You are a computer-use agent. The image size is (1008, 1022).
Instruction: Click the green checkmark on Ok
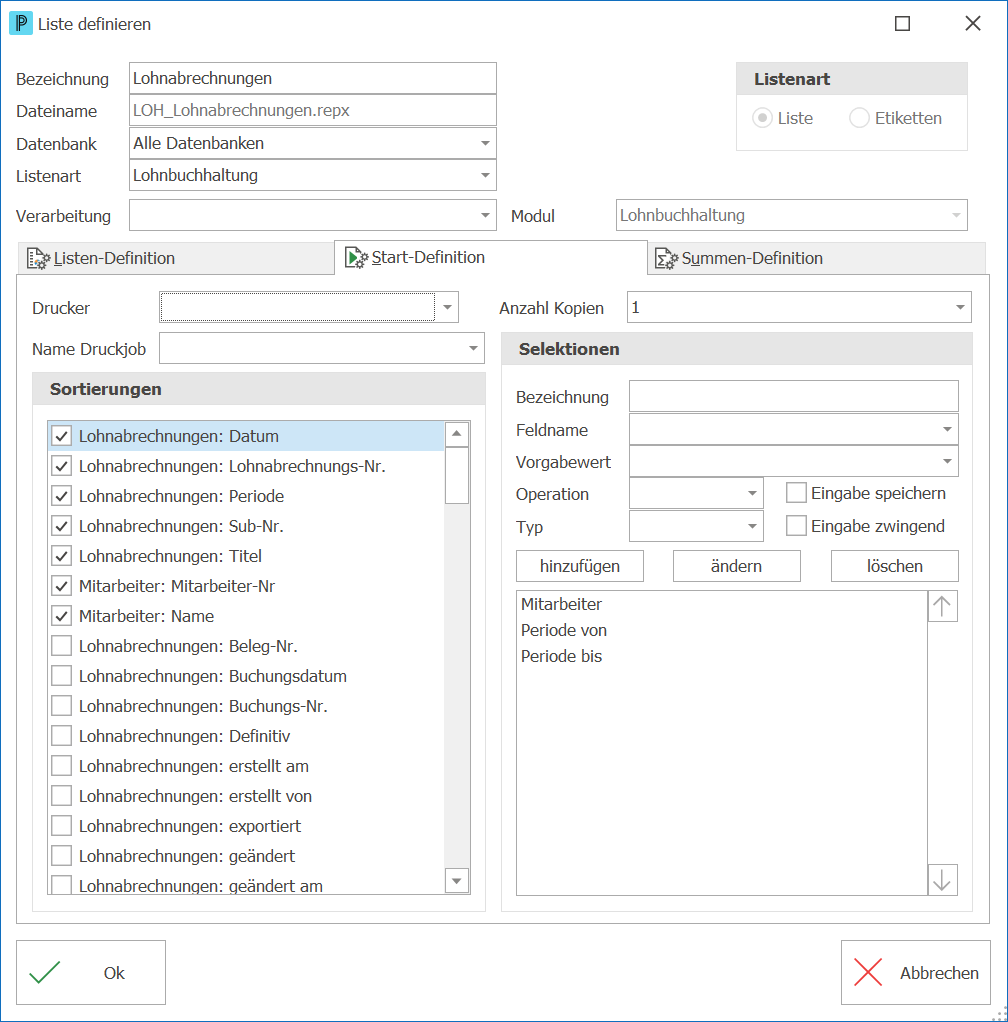pos(45,972)
